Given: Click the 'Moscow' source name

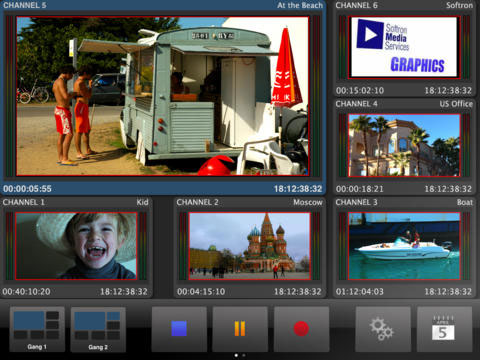Looking at the screenshot, I should 308,202.
